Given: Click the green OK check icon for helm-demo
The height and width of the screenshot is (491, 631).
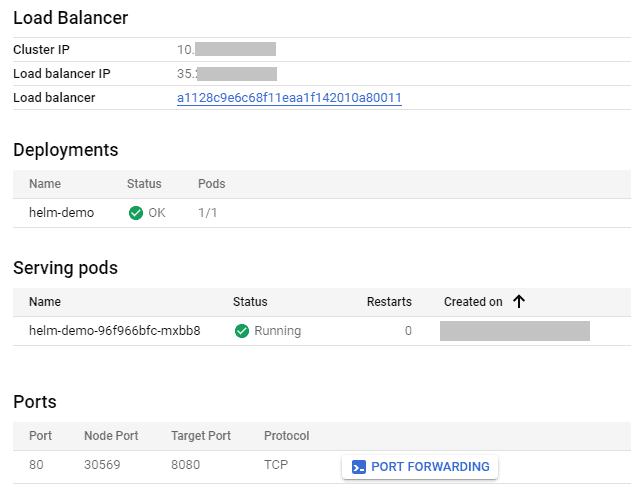Looking at the screenshot, I should tap(136, 213).
